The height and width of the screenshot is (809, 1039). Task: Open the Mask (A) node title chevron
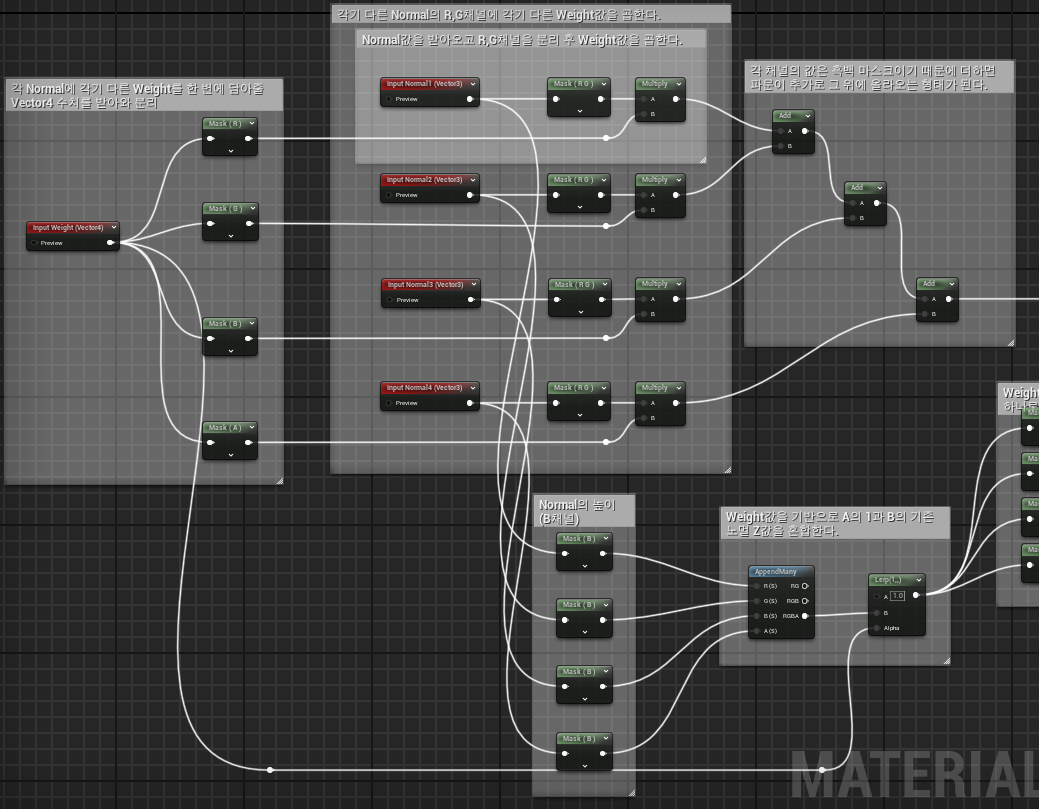click(x=252, y=427)
